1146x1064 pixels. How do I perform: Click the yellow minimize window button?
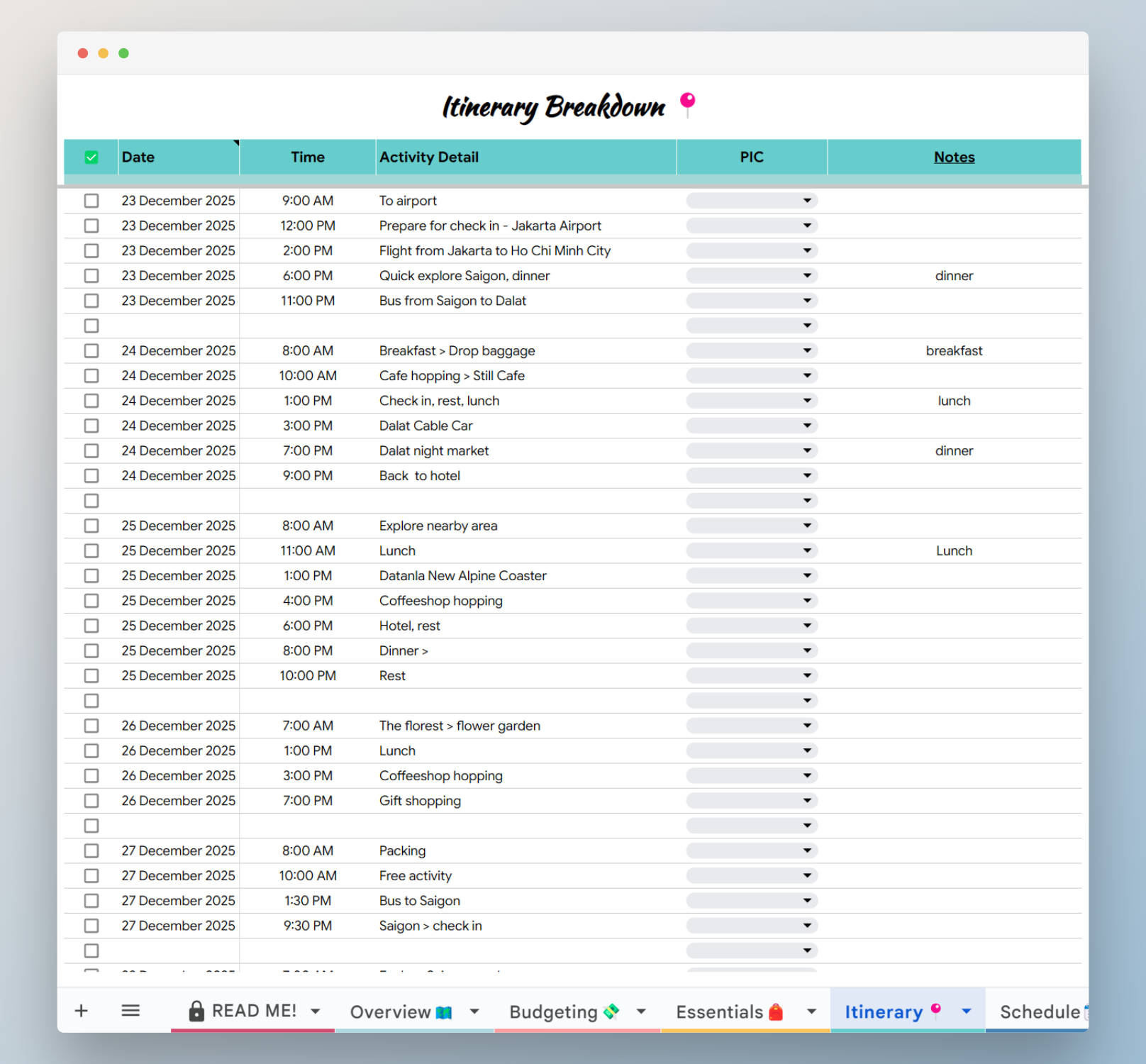[104, 53]
